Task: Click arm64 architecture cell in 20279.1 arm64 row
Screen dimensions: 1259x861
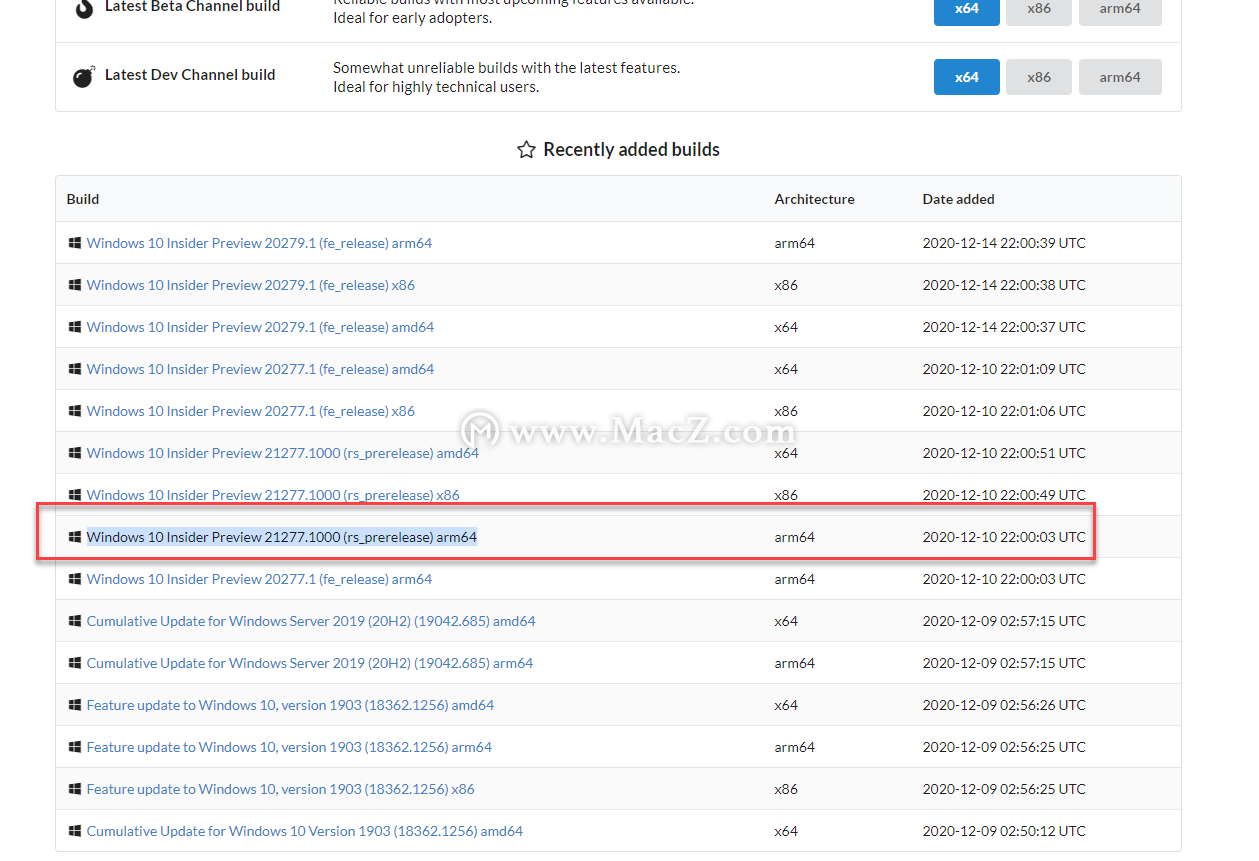Action: (x=794, y=243)
